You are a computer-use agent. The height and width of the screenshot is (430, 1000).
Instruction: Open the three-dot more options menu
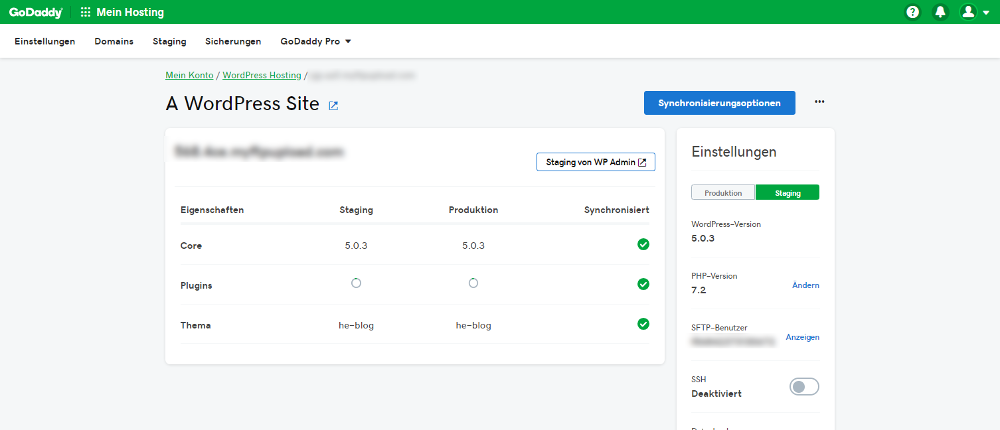(x=820, y=101)
